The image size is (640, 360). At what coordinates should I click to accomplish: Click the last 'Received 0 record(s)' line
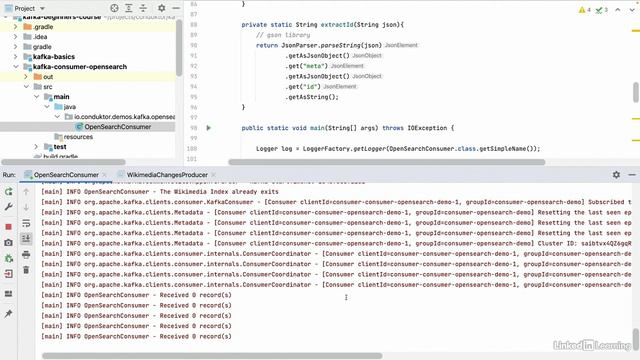click(136, 336)
